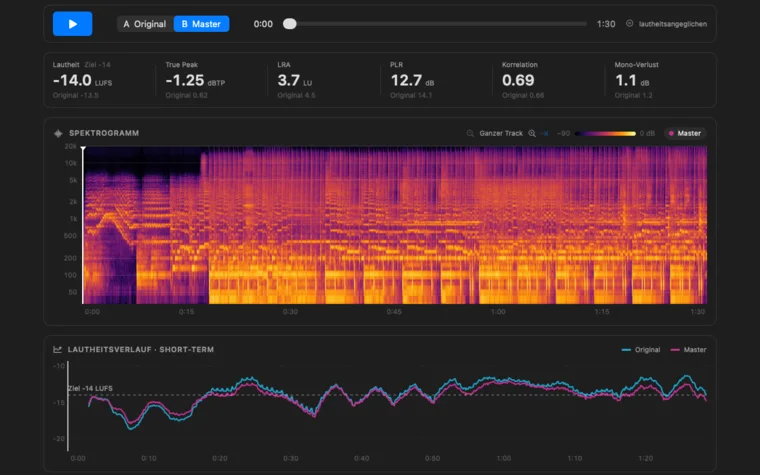The height and width of the screenshot is (475, 760).
Task: Click the 0 dB label of the color scale
Action: point(647,133)
